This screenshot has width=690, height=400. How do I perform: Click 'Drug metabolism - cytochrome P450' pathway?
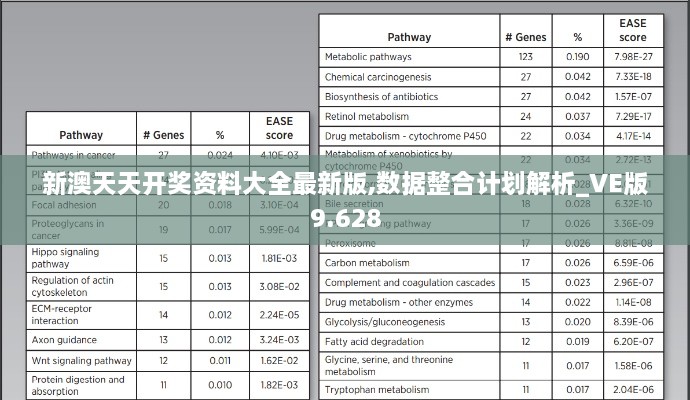[405, 136]
